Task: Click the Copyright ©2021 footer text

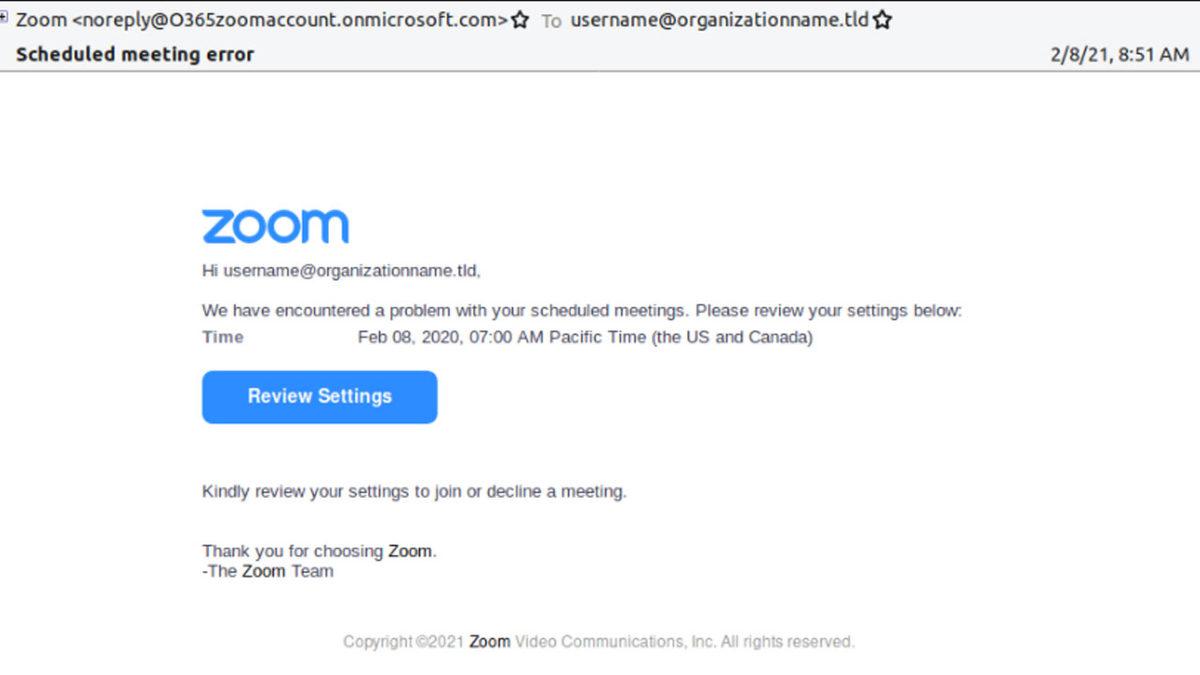Action: [403, 641]
